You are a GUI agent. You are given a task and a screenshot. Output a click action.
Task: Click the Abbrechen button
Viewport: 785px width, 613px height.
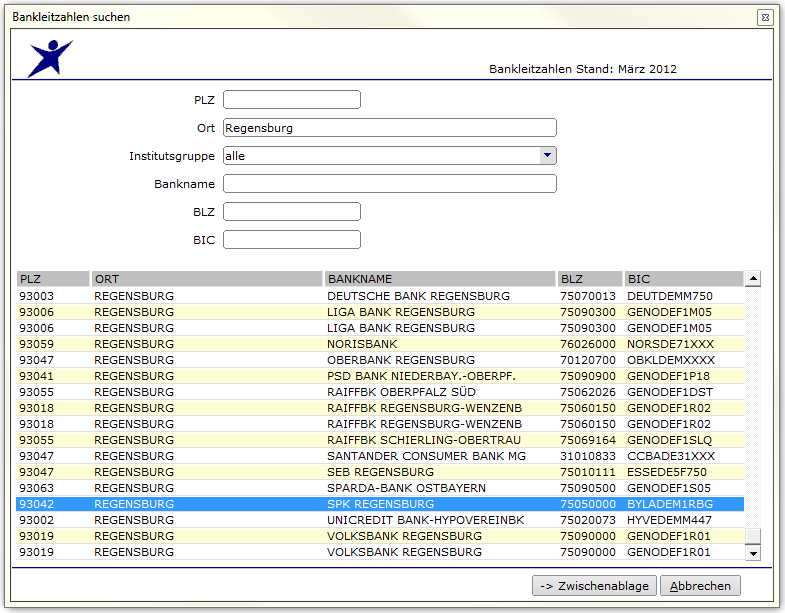(700, 585)
